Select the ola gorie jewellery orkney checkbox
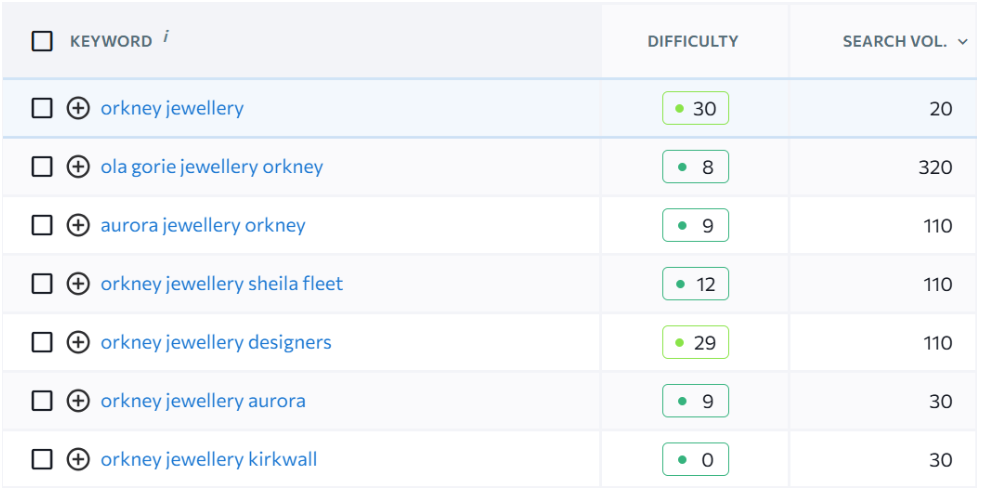The image size is (982, 492). point(42,167)
